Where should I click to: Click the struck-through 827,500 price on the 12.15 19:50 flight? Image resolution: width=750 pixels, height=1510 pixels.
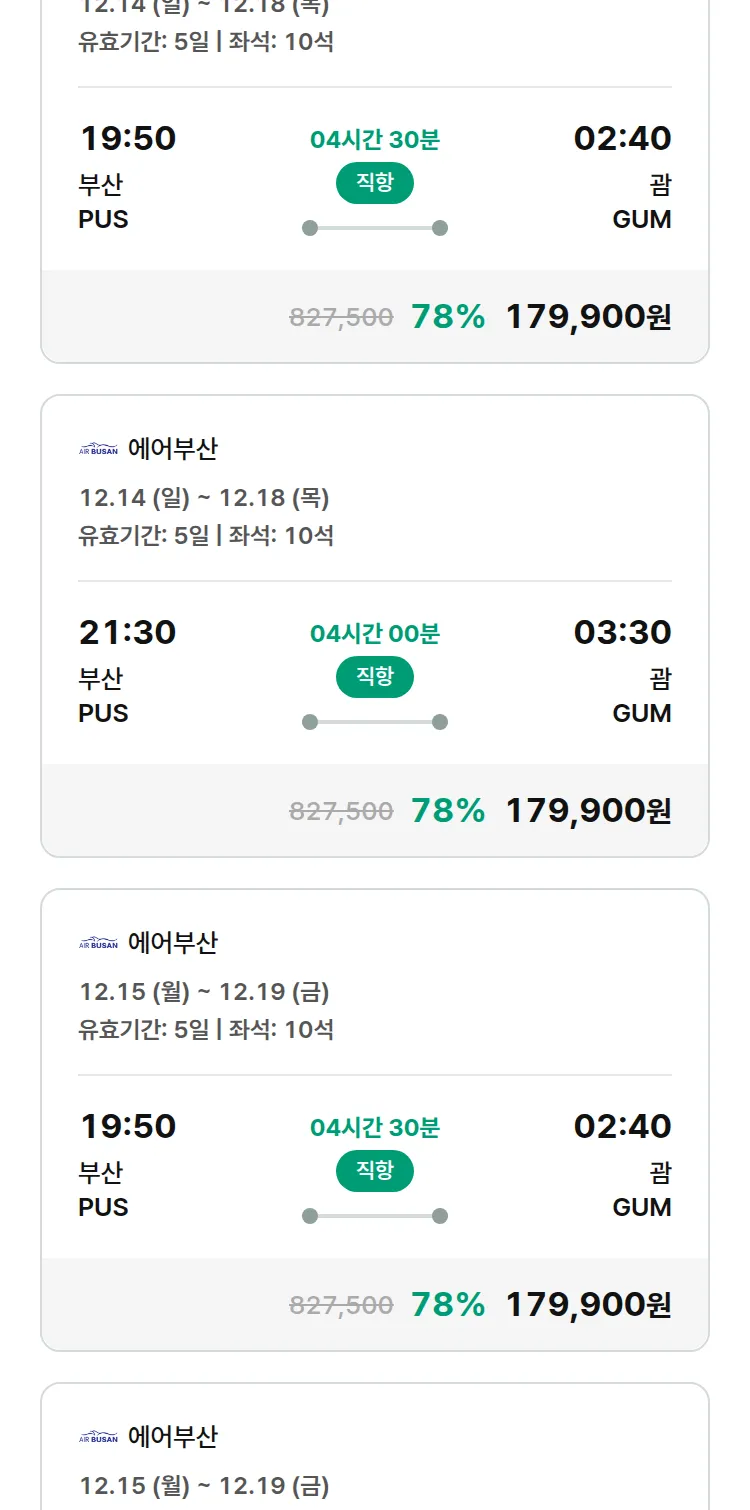341,1305
